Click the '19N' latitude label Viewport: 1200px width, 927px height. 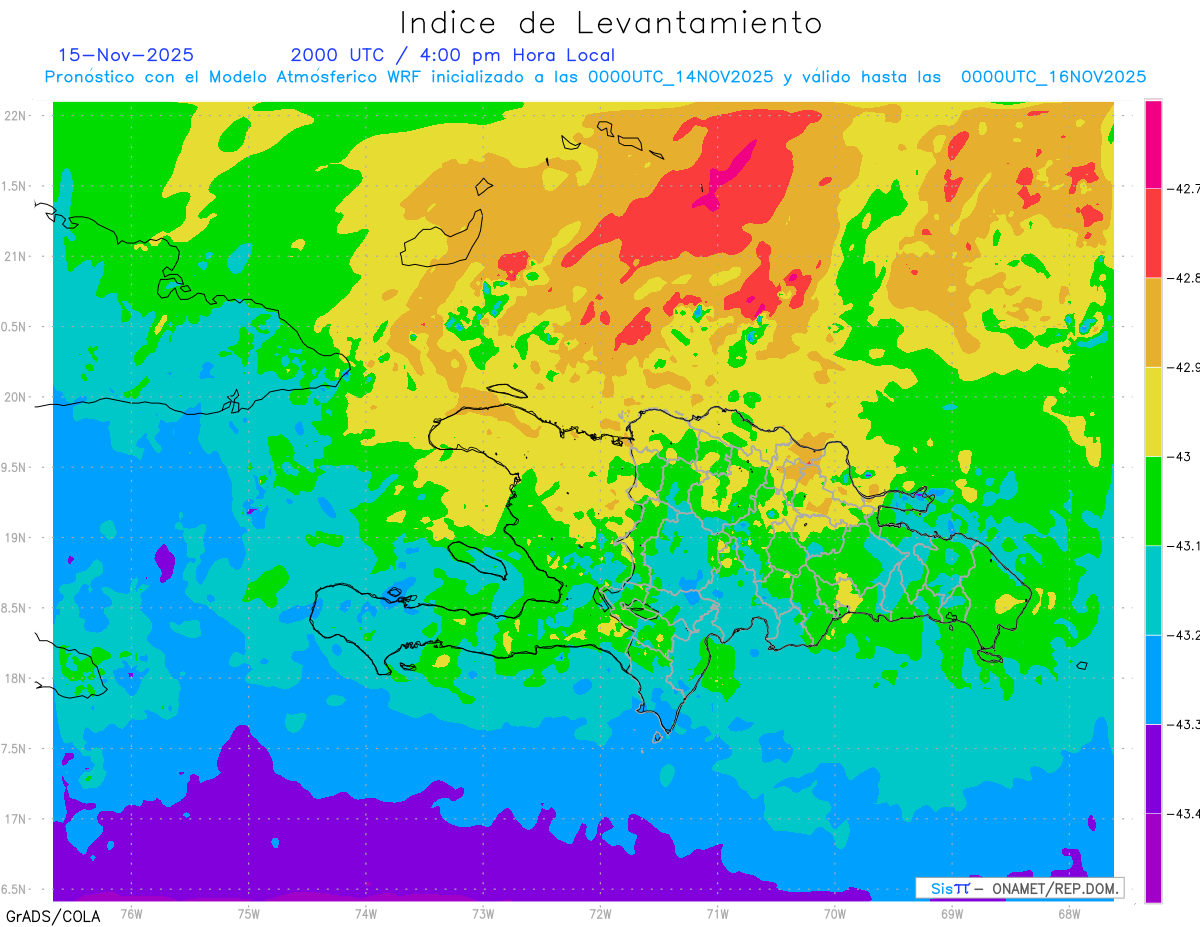(x=15, y=538)
